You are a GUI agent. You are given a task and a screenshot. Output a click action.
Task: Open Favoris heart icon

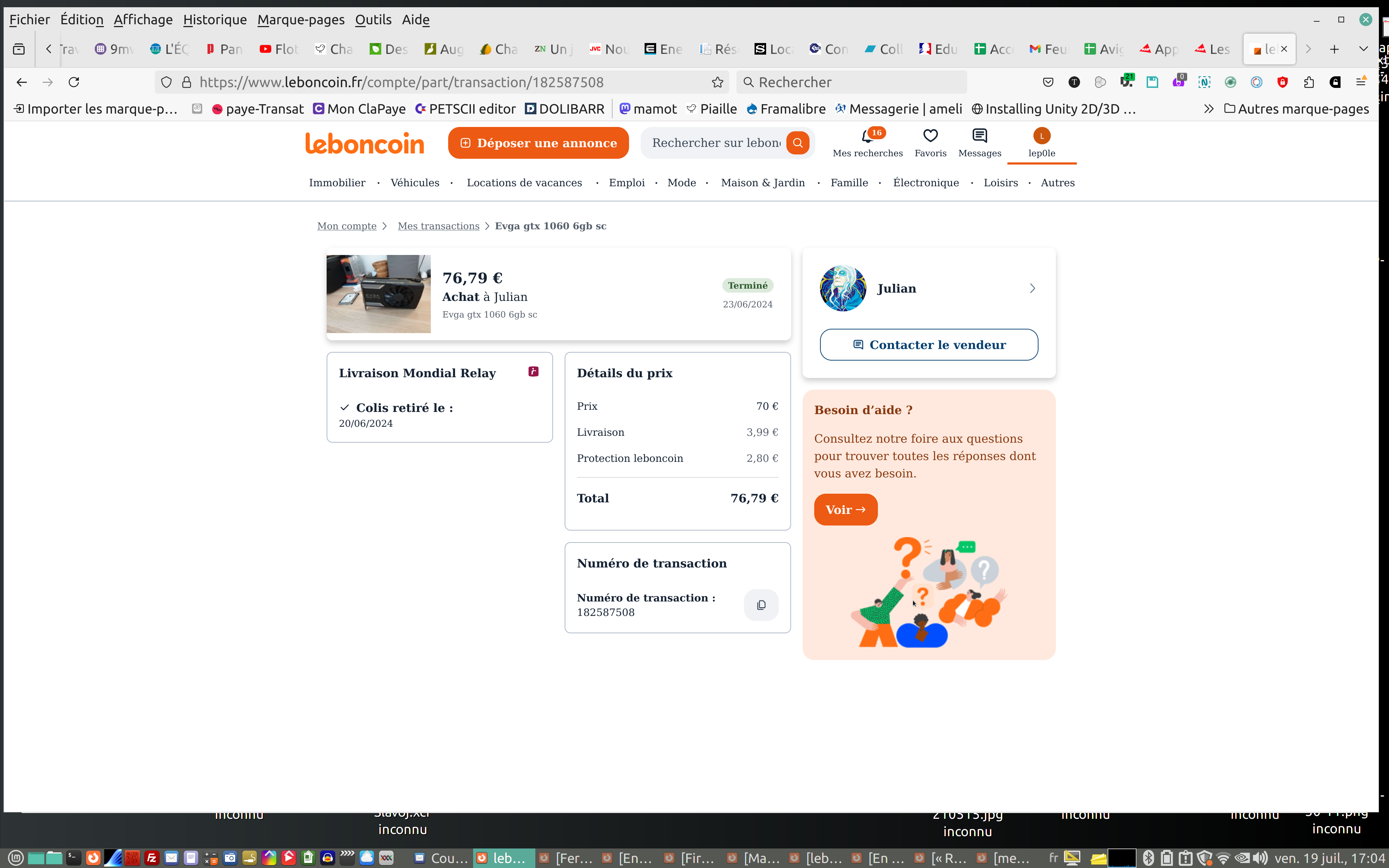click(x=930, y=136)
